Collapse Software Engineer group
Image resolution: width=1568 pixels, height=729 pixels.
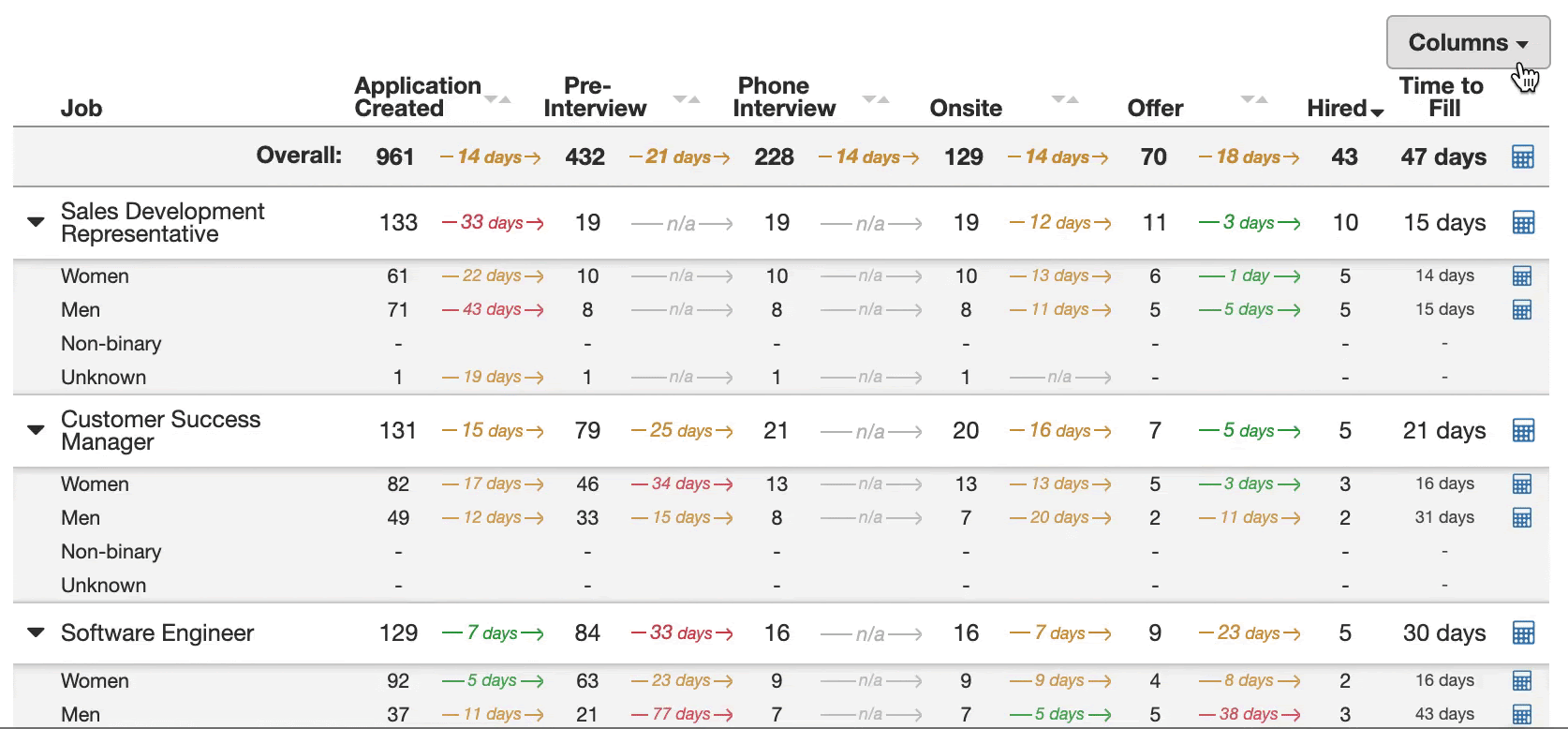pyautogui.click(x=36, y=633)
